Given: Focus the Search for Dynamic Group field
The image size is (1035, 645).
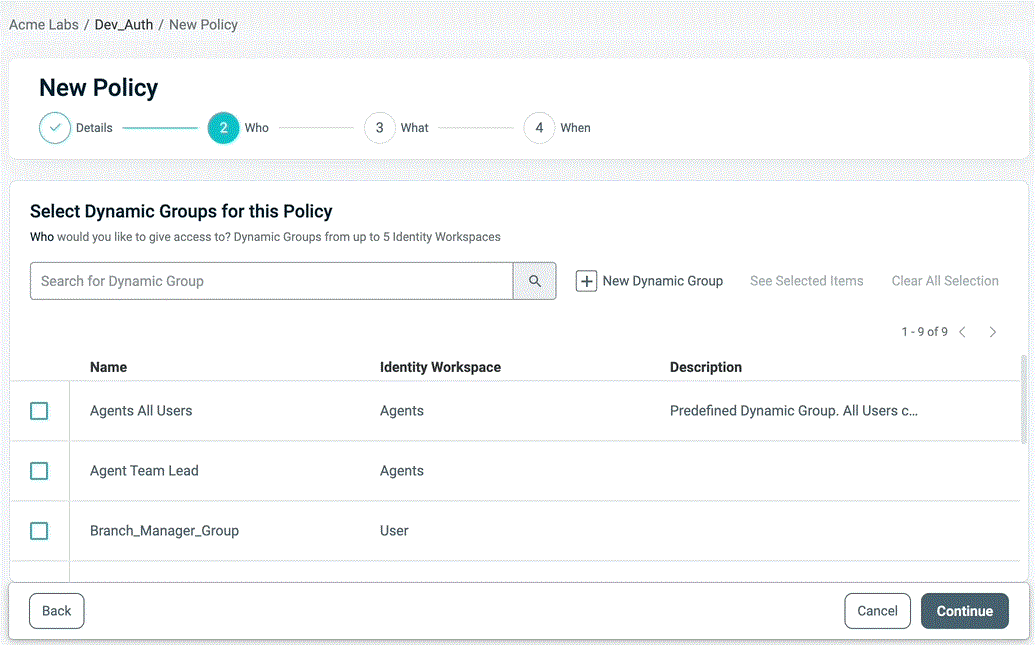Looking at the screenshot, I should click(x=272, y=281).
